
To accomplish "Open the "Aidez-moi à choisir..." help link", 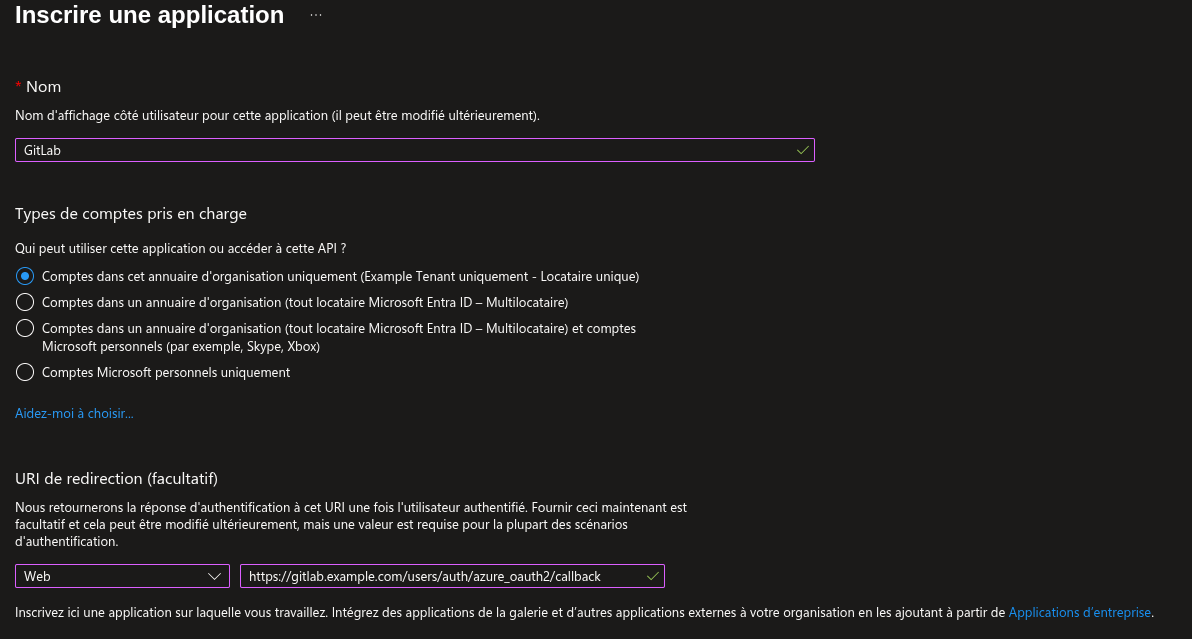I will (x=74, y=413).
